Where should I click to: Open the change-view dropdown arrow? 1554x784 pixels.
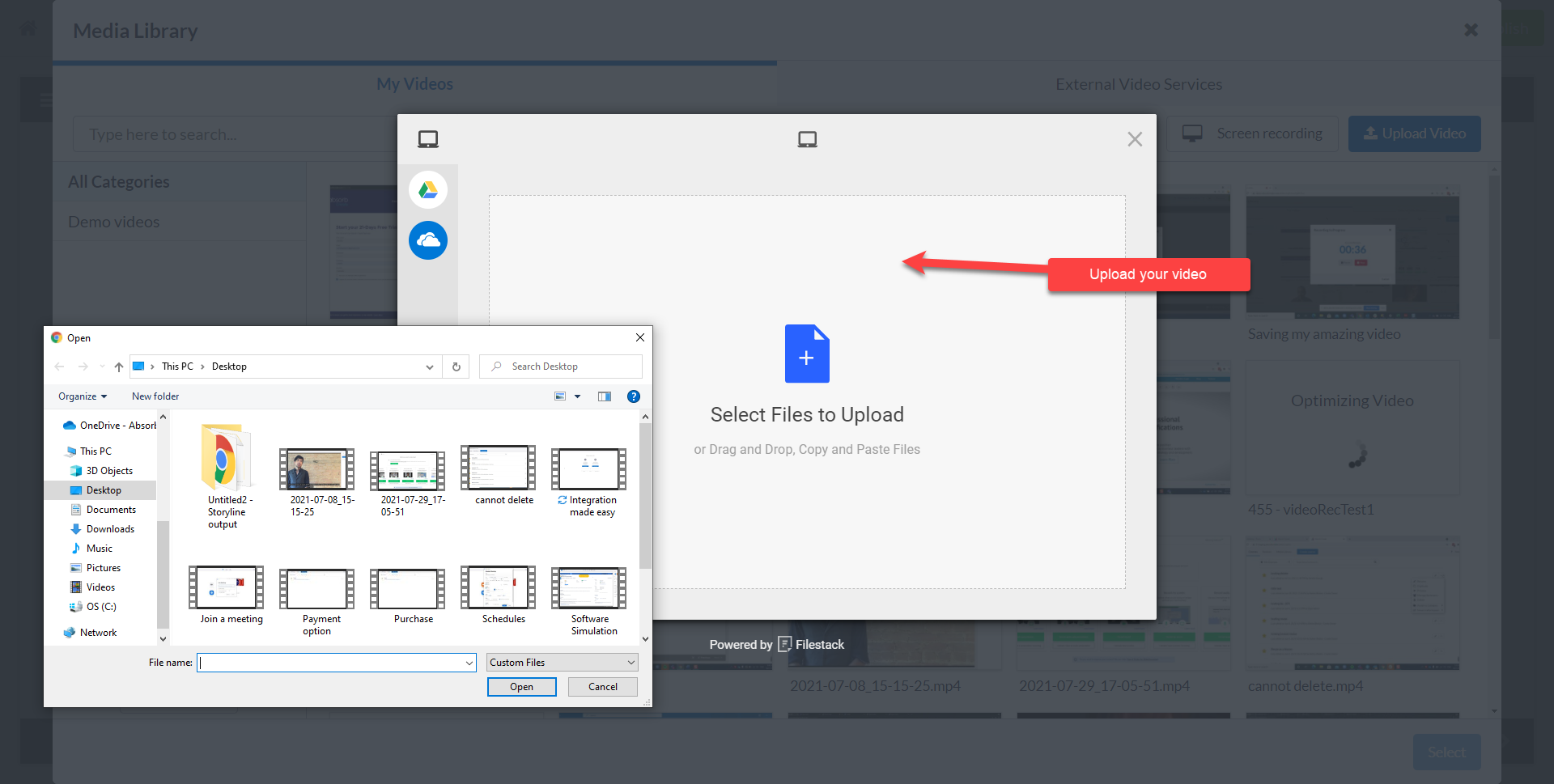click(576, 396)
